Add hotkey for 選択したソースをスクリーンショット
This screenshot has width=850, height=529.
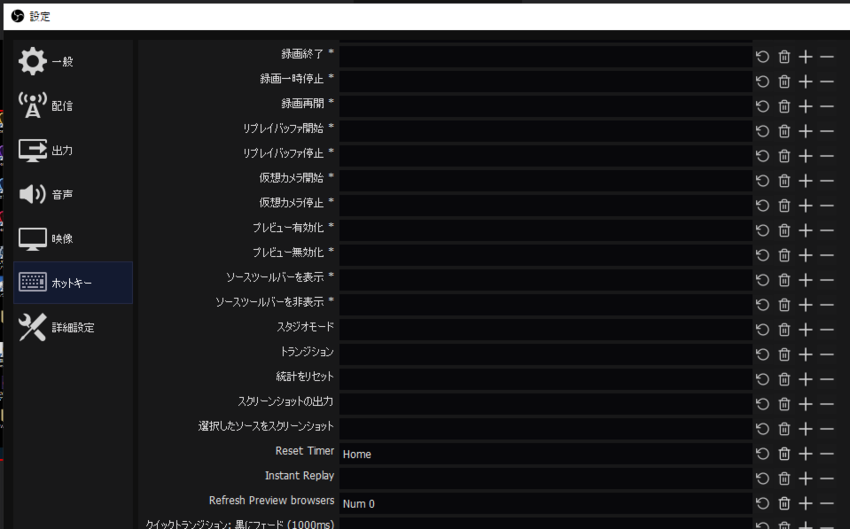806,429
